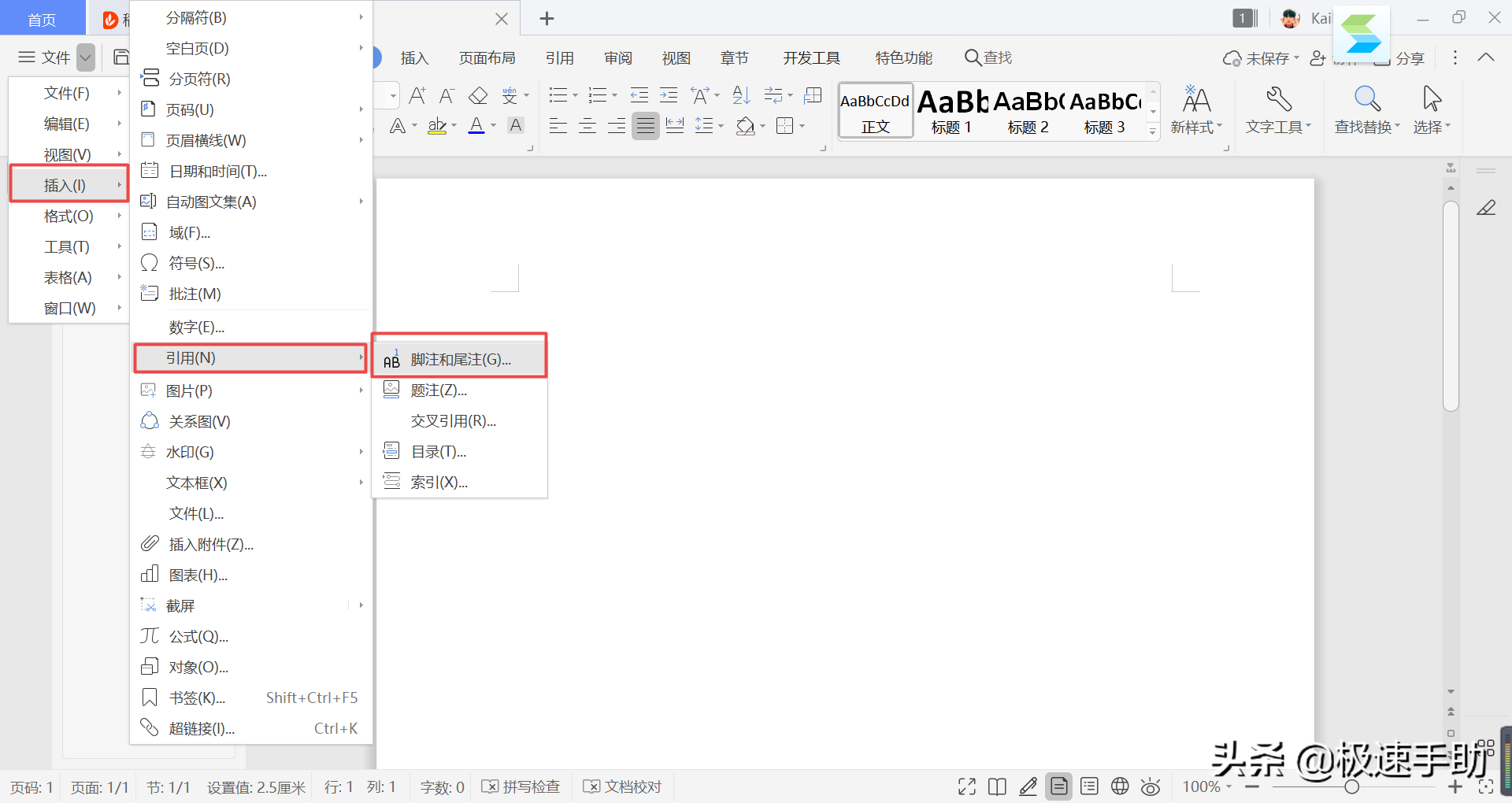Click the decrease font size icon
Viewport: 1512px width, 803px height.
pyautogui.click(x=447, y=96)
